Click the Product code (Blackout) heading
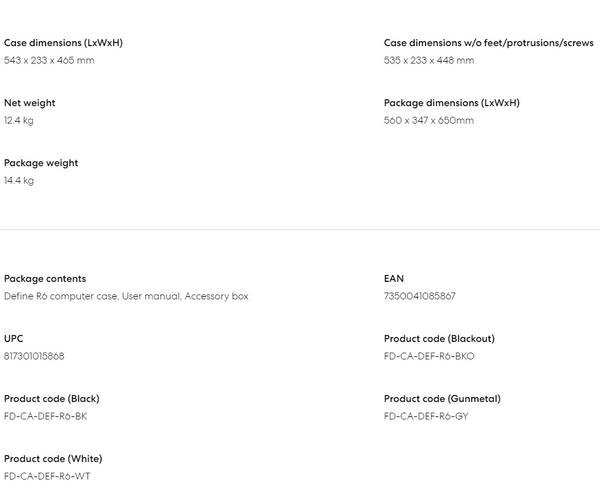Screen dimensions: 600x501 tap(439, 339)
